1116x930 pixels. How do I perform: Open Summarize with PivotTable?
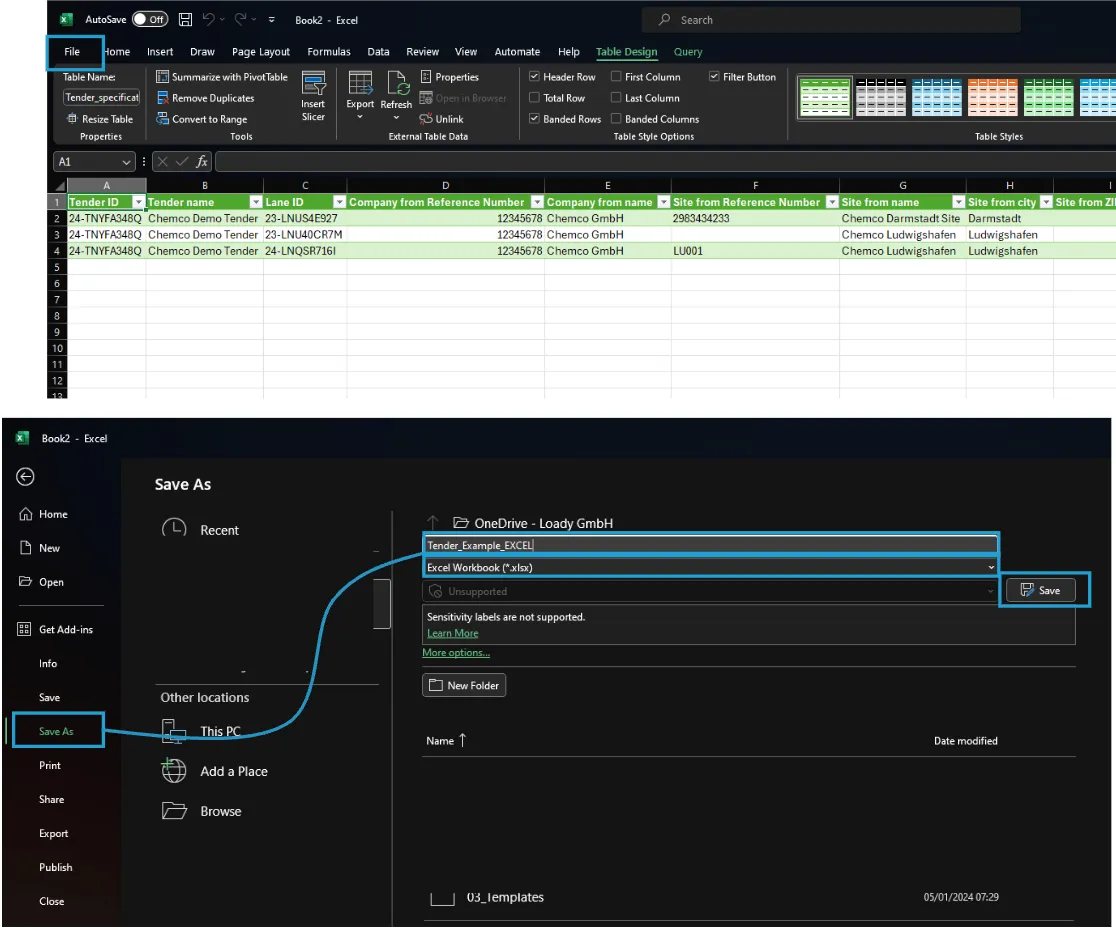tap(222, 77)
